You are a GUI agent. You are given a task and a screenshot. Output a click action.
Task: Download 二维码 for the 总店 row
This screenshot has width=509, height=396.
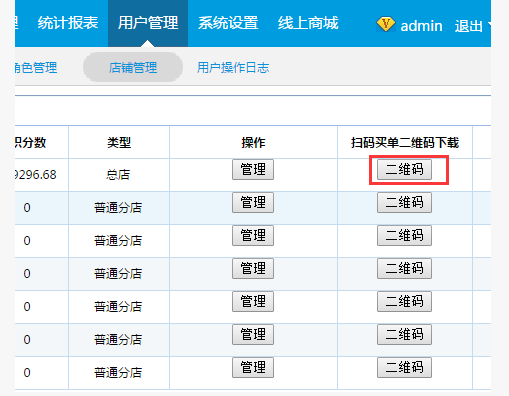point(404,169)
